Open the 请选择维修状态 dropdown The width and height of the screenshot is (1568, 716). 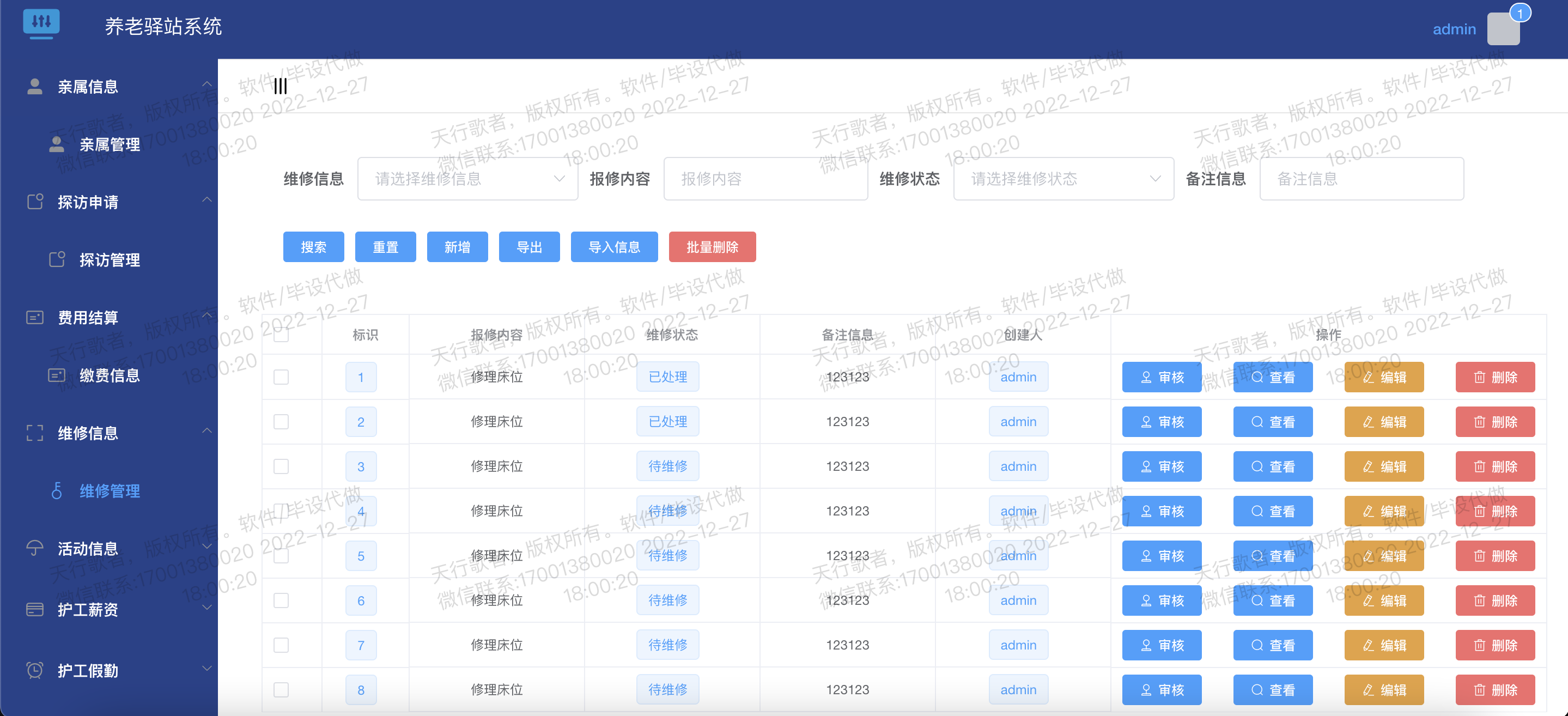[x=1063, y=179]
